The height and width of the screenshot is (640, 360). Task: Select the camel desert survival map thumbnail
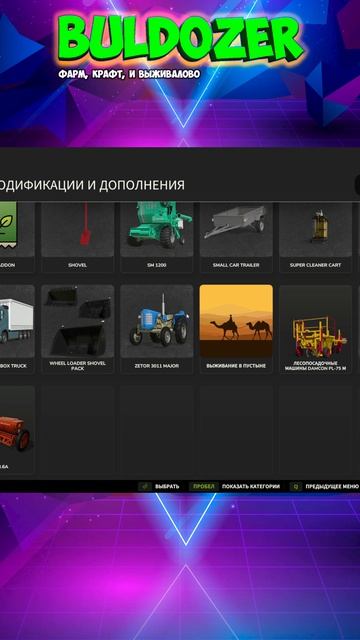pos(236,321)
